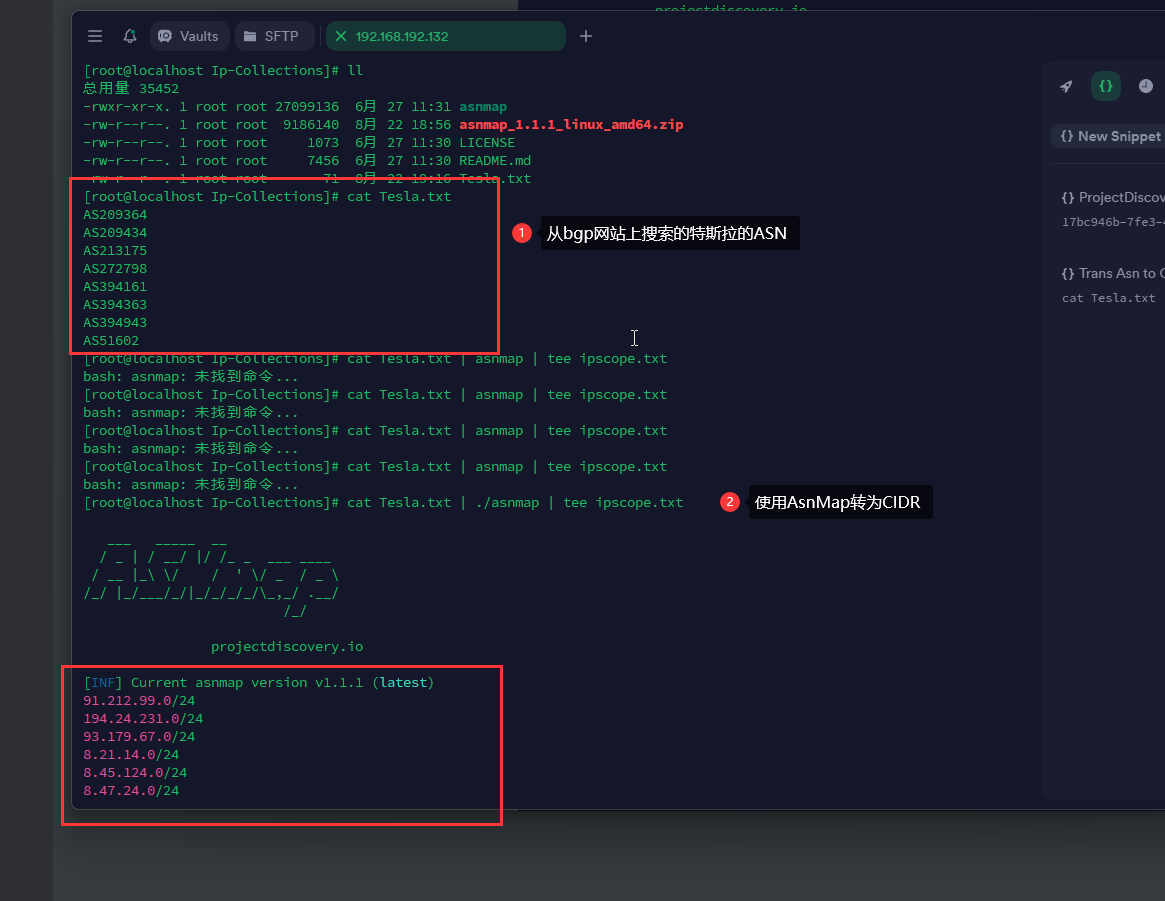Click asnmap_1.1.1_linux_amd64.zip file name
1165x901 pixels.
[x=571, y=124]
